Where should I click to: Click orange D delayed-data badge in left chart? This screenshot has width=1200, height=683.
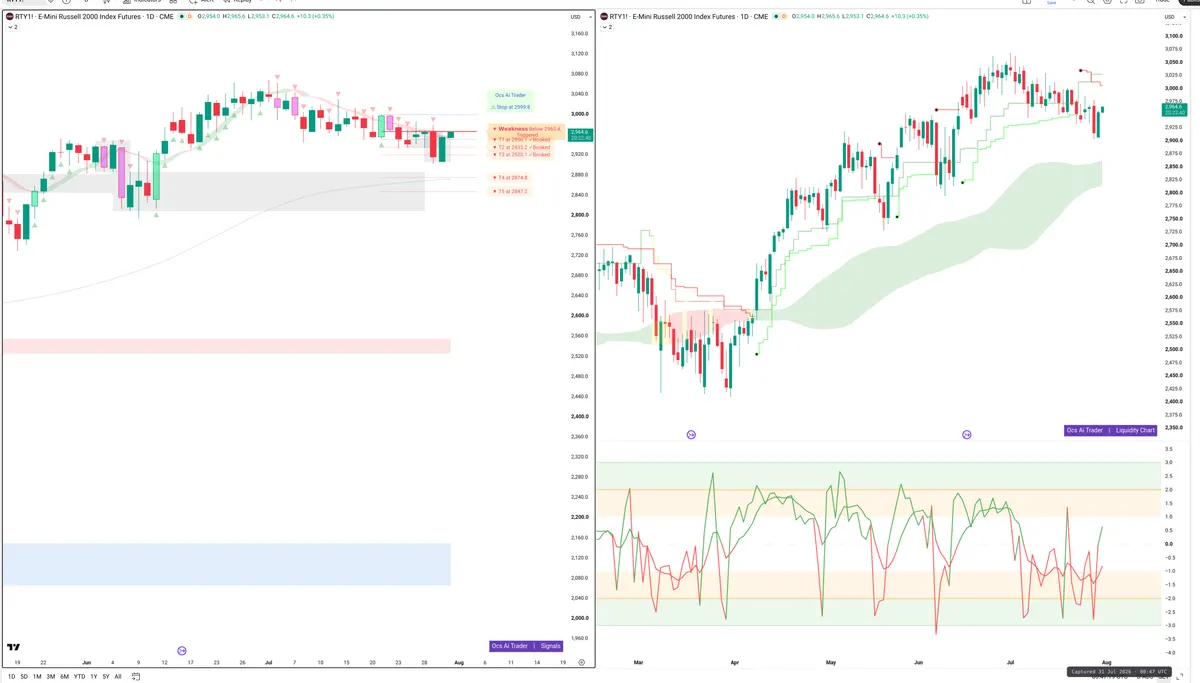(189, 17)
